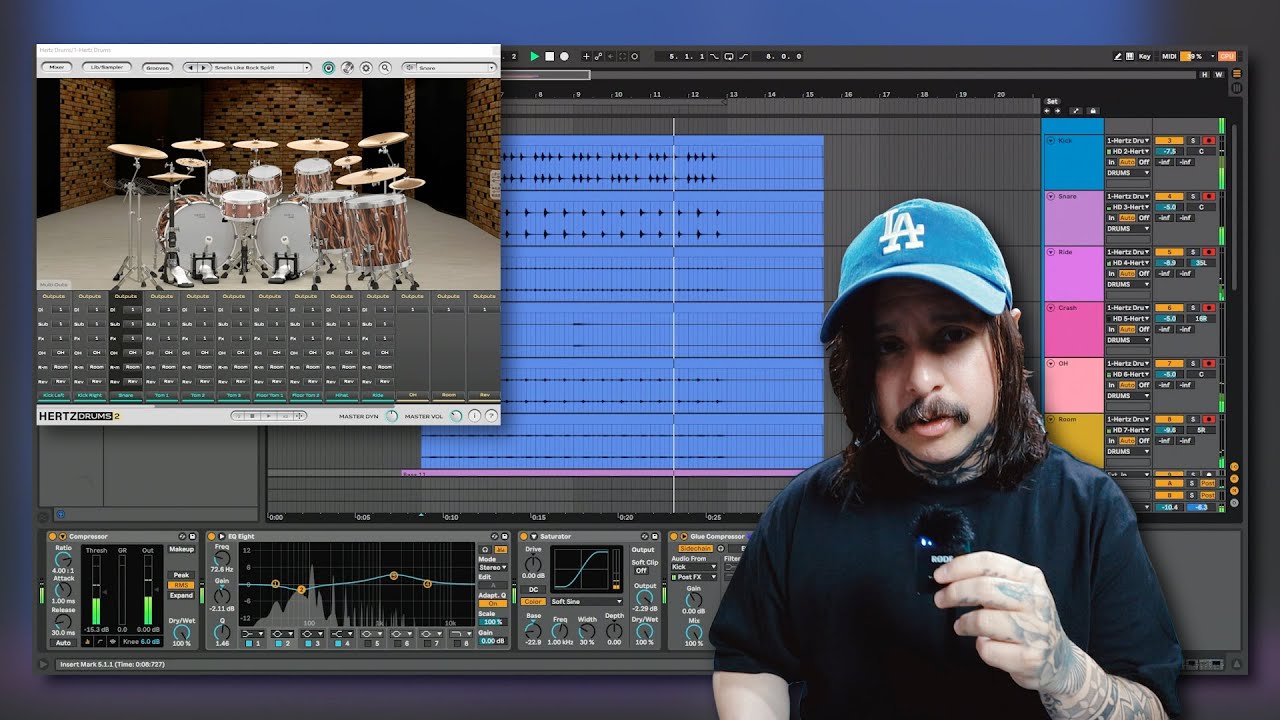
Task: Click the green-ringed round icon in Hertz toolbar
Action: coord(329,68)
